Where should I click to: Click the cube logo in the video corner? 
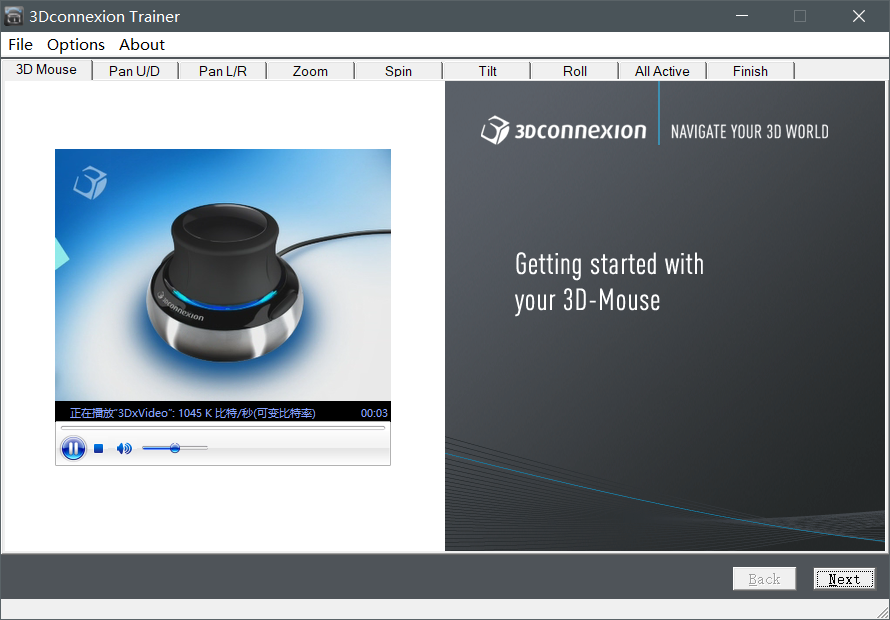(90, 182)
